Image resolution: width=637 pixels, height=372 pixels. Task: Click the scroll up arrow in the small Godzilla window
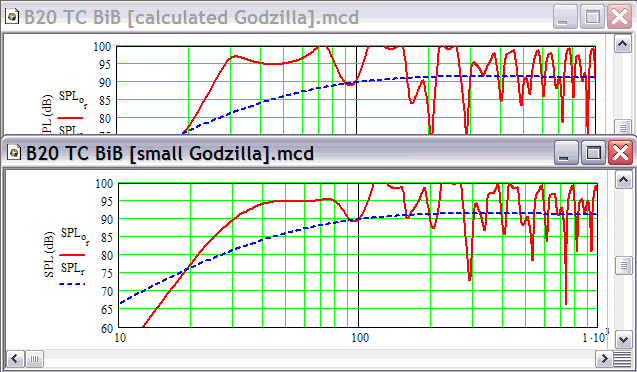[624, 180]
